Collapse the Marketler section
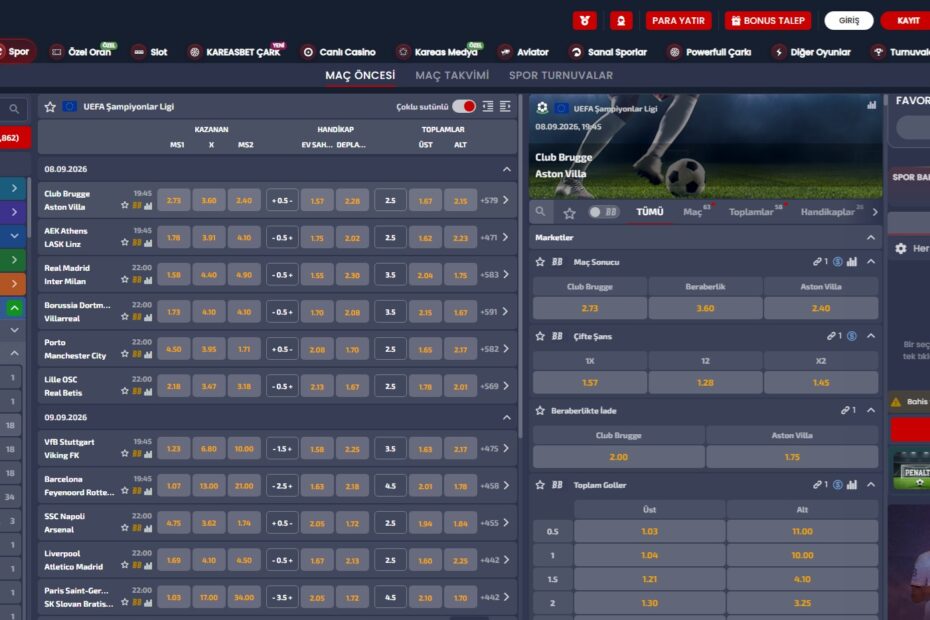The width and height of the screenshot is (930, 620). tap(871, 237)
